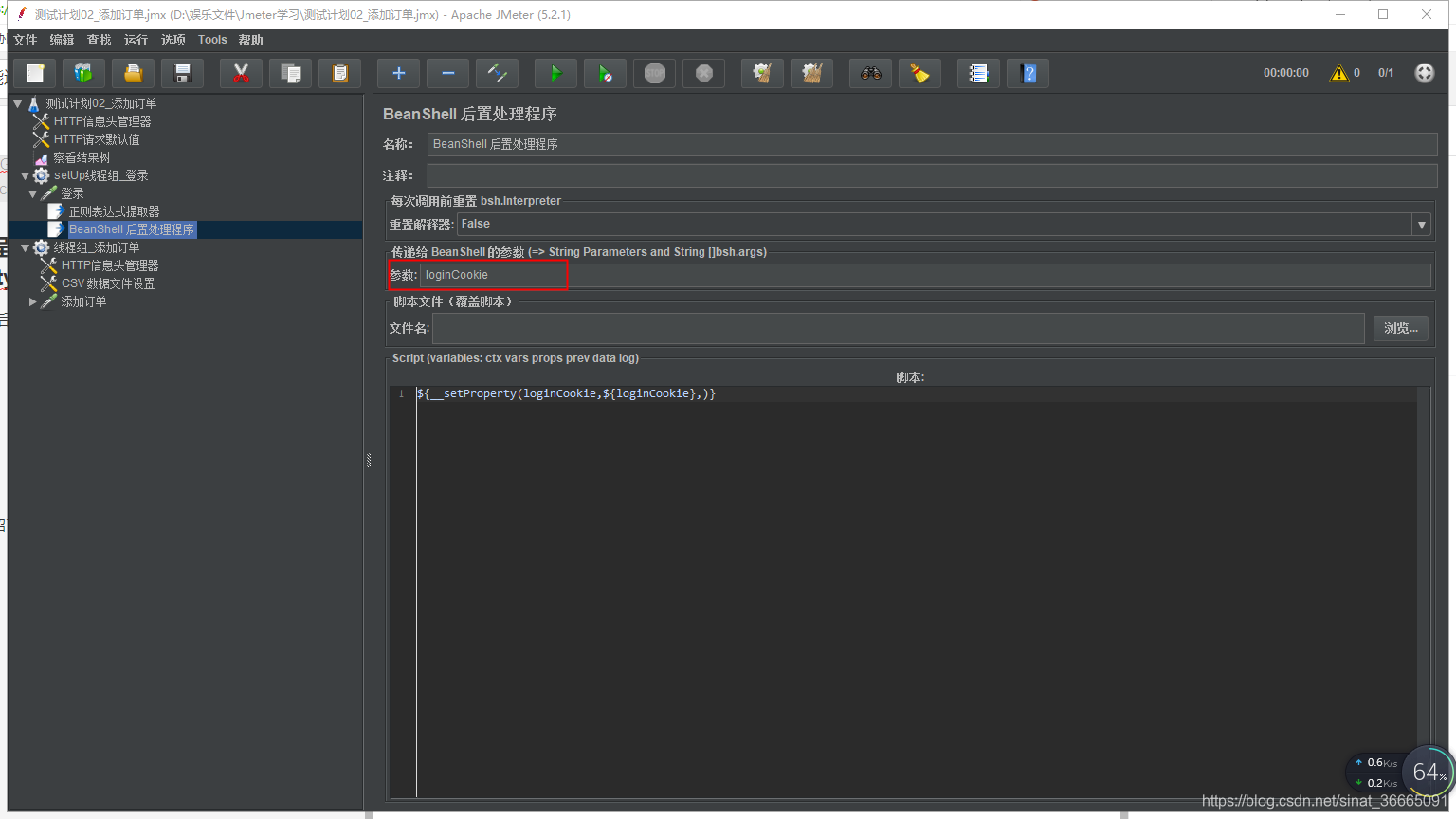This screenshot has width=1456, height=819.
Task: Collapse the setUp线程组_登录 tree node
Action: pos(26,175)
